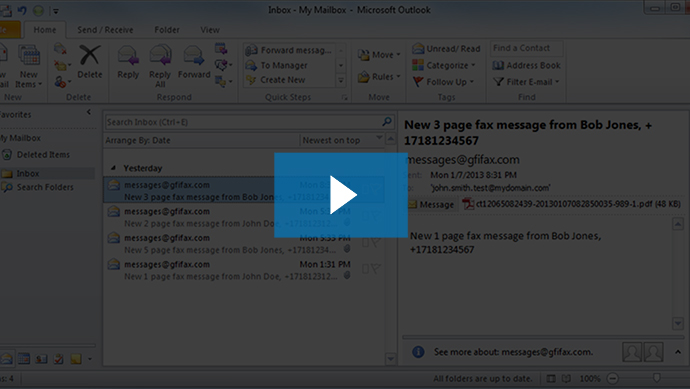Open the Move dropdown
Viewport: 690px width, 389px height.
(379, 55)
